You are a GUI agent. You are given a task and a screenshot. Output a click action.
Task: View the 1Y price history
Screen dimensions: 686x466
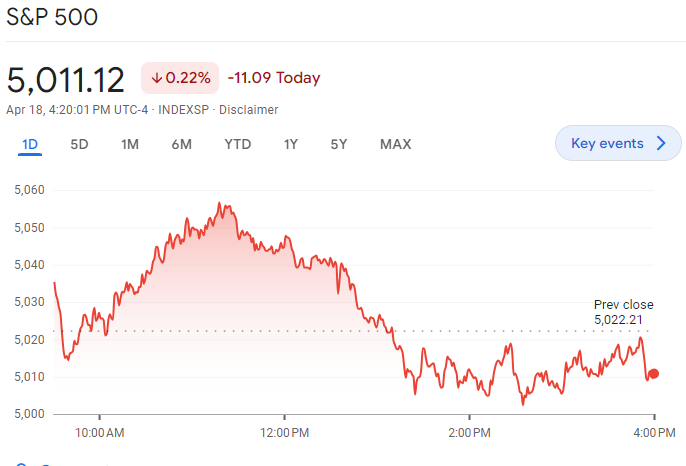click(290, 144)
